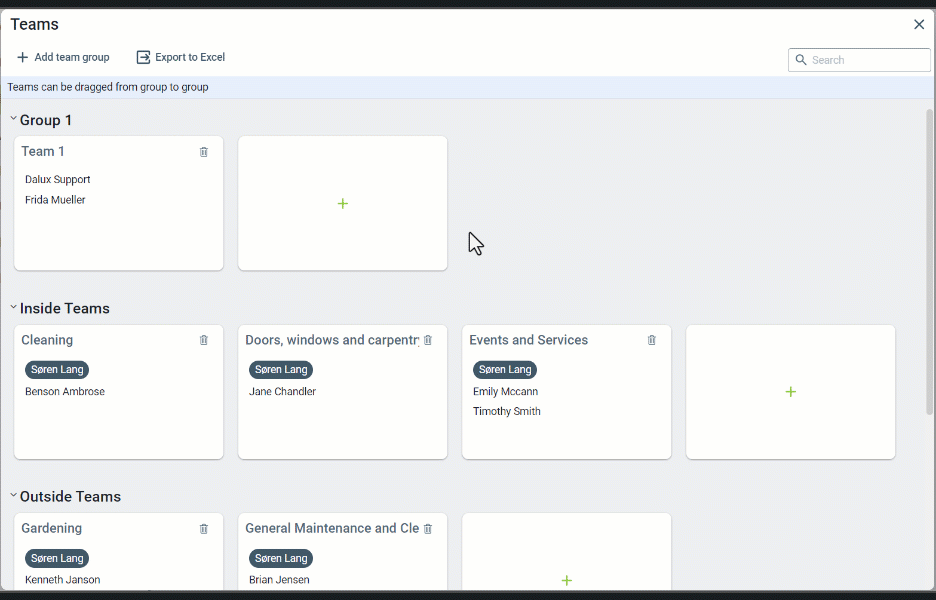Click trash icon on Gardening team card
The image size is (936, 600).
tap(204, 528)
